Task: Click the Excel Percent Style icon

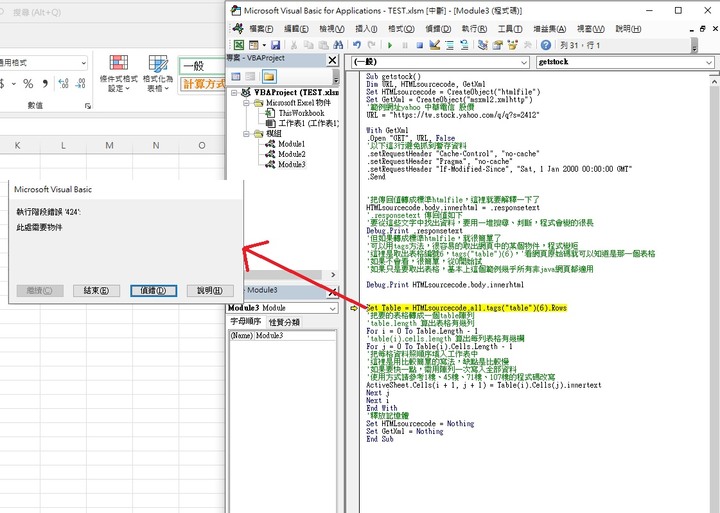Action: click(28, 84)
